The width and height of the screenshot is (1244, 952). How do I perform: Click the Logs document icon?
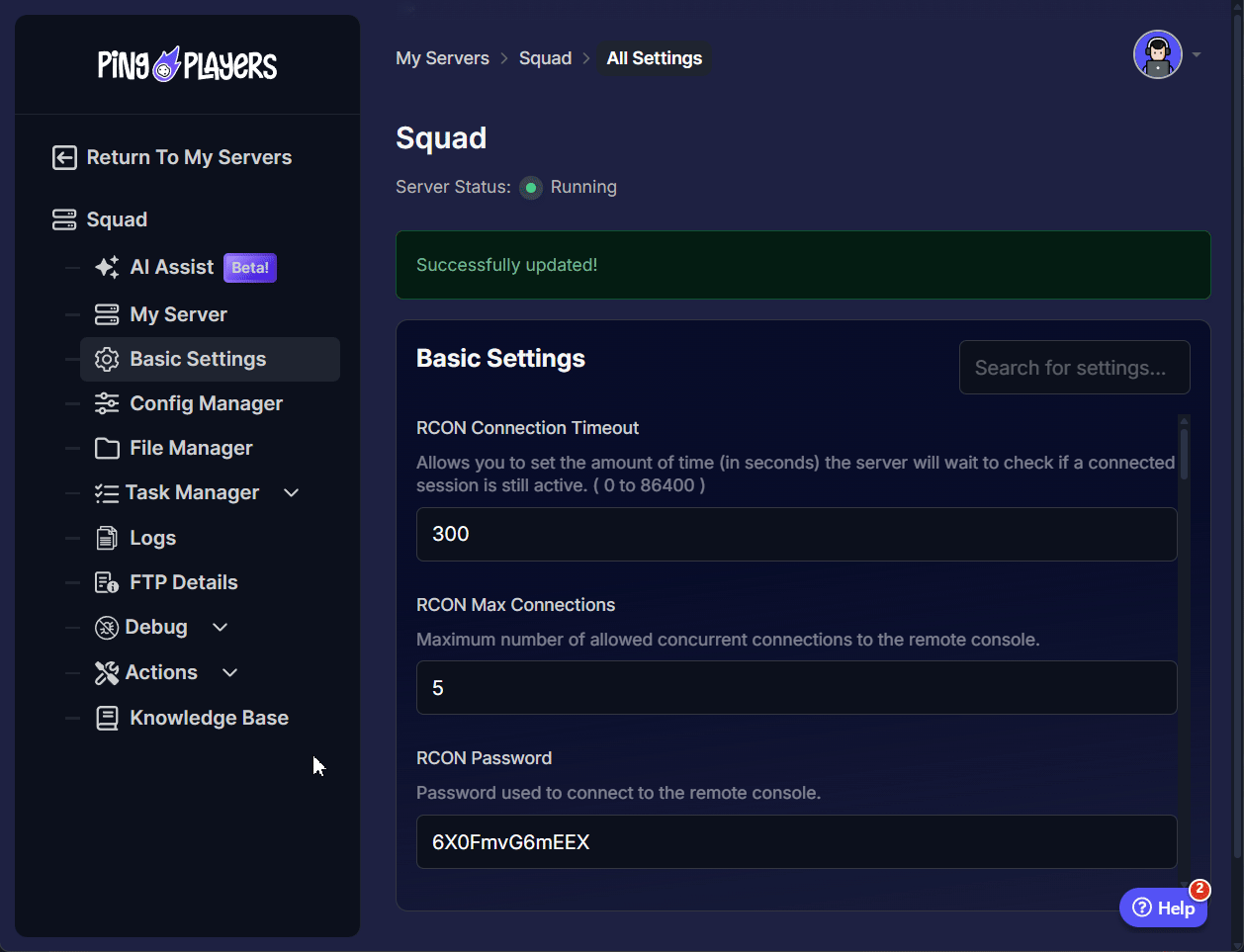tap(107, 538)
